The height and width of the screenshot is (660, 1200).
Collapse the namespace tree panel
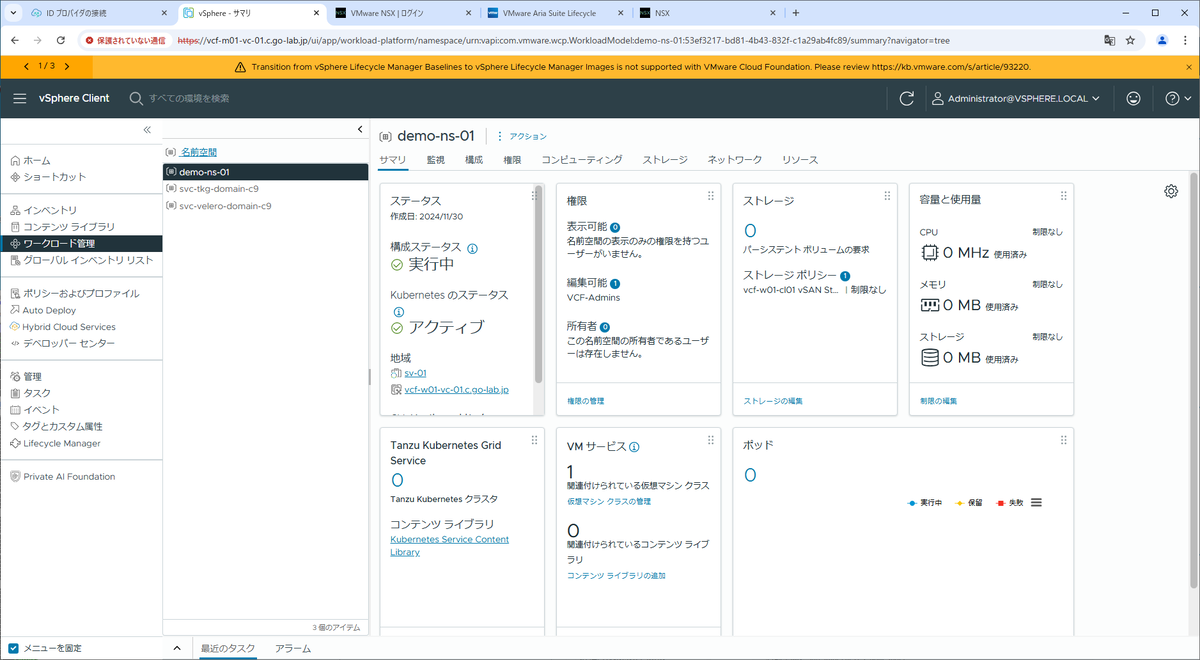pyautogui.click(x=359, y=130)
